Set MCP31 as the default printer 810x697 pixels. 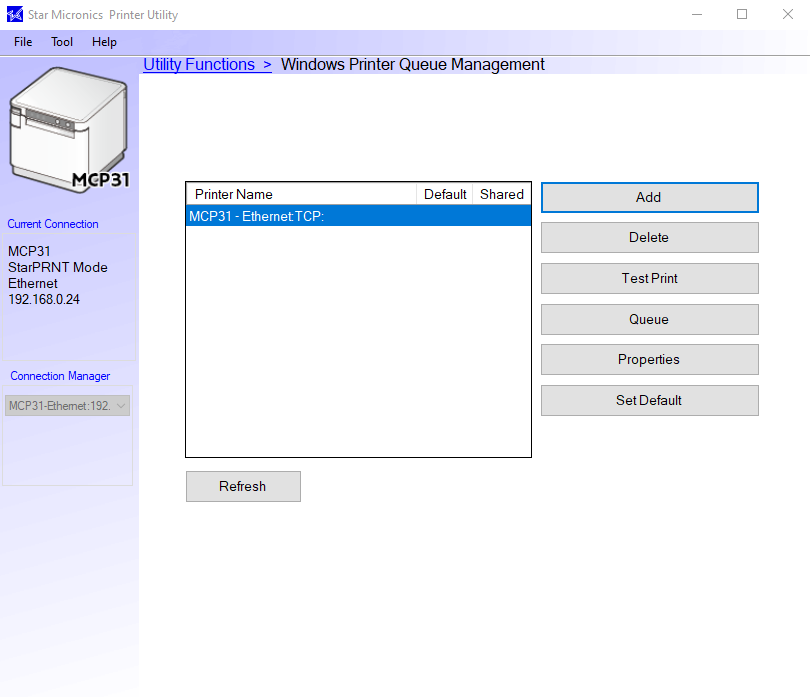[649, 400]
